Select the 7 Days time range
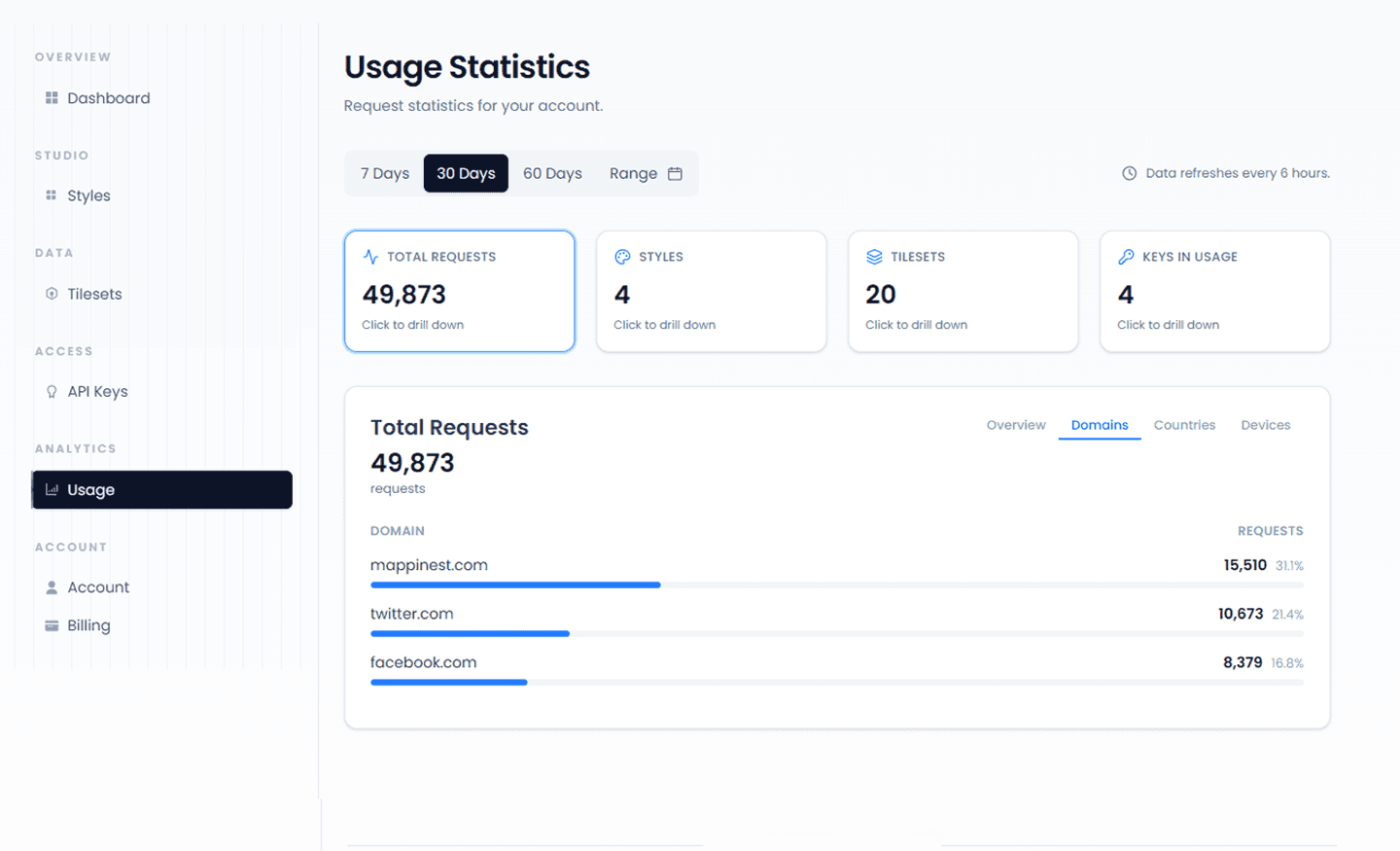Screen dimensions: 1400x851 click(x=384, y=173)
